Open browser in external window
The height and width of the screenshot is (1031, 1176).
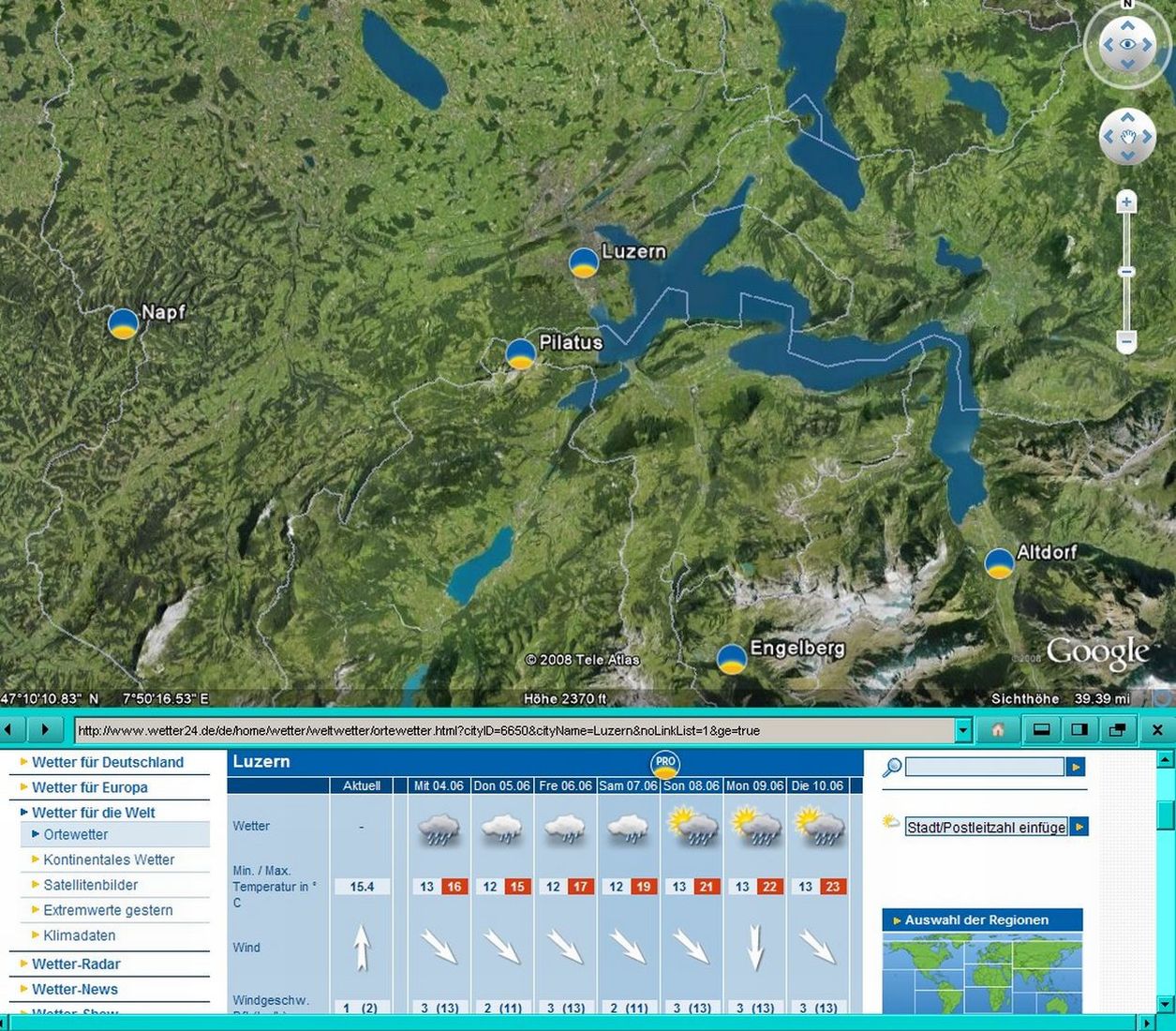tap(1117, 730)
